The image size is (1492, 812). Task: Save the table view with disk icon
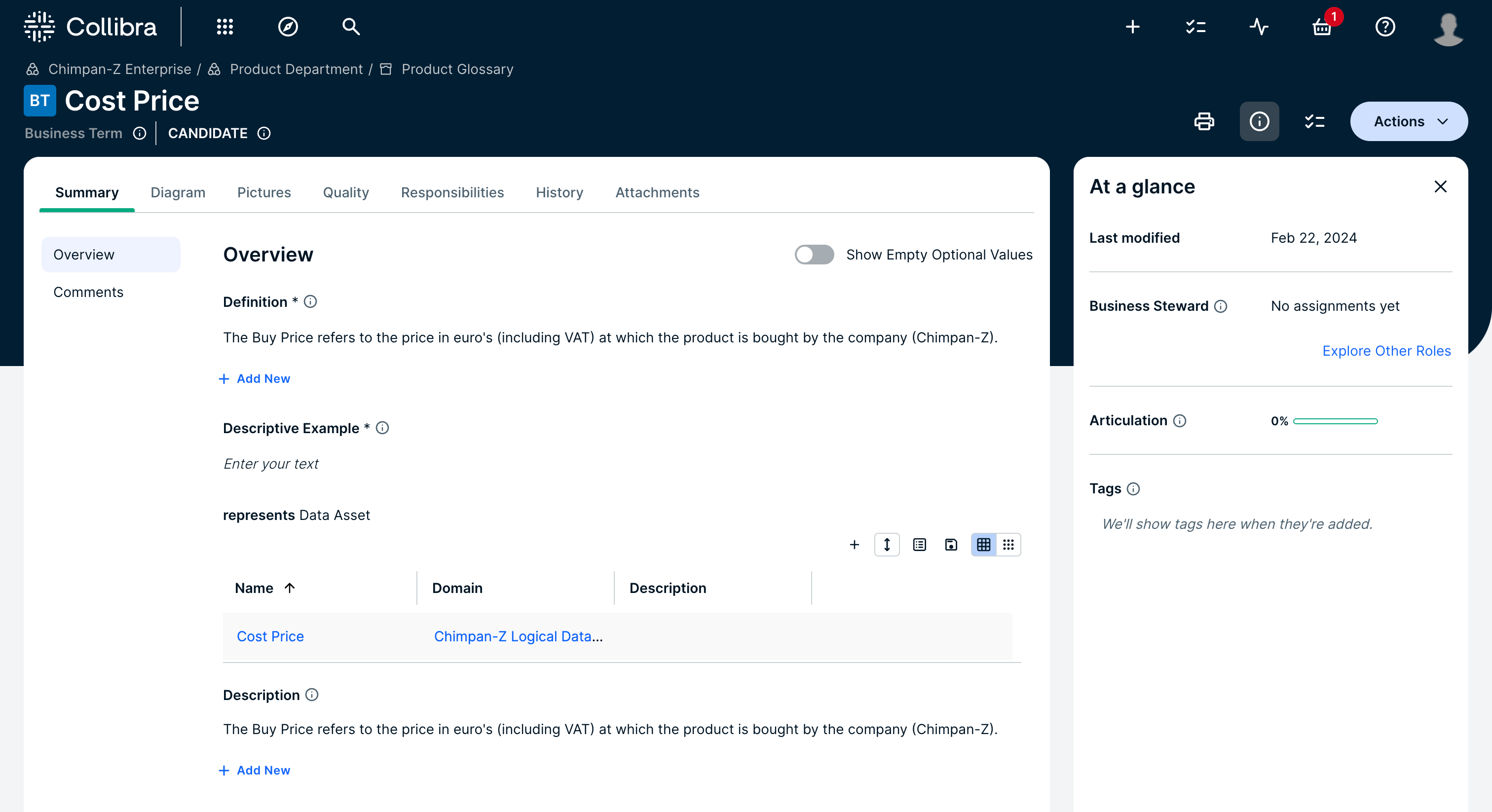tap(951, 545)
